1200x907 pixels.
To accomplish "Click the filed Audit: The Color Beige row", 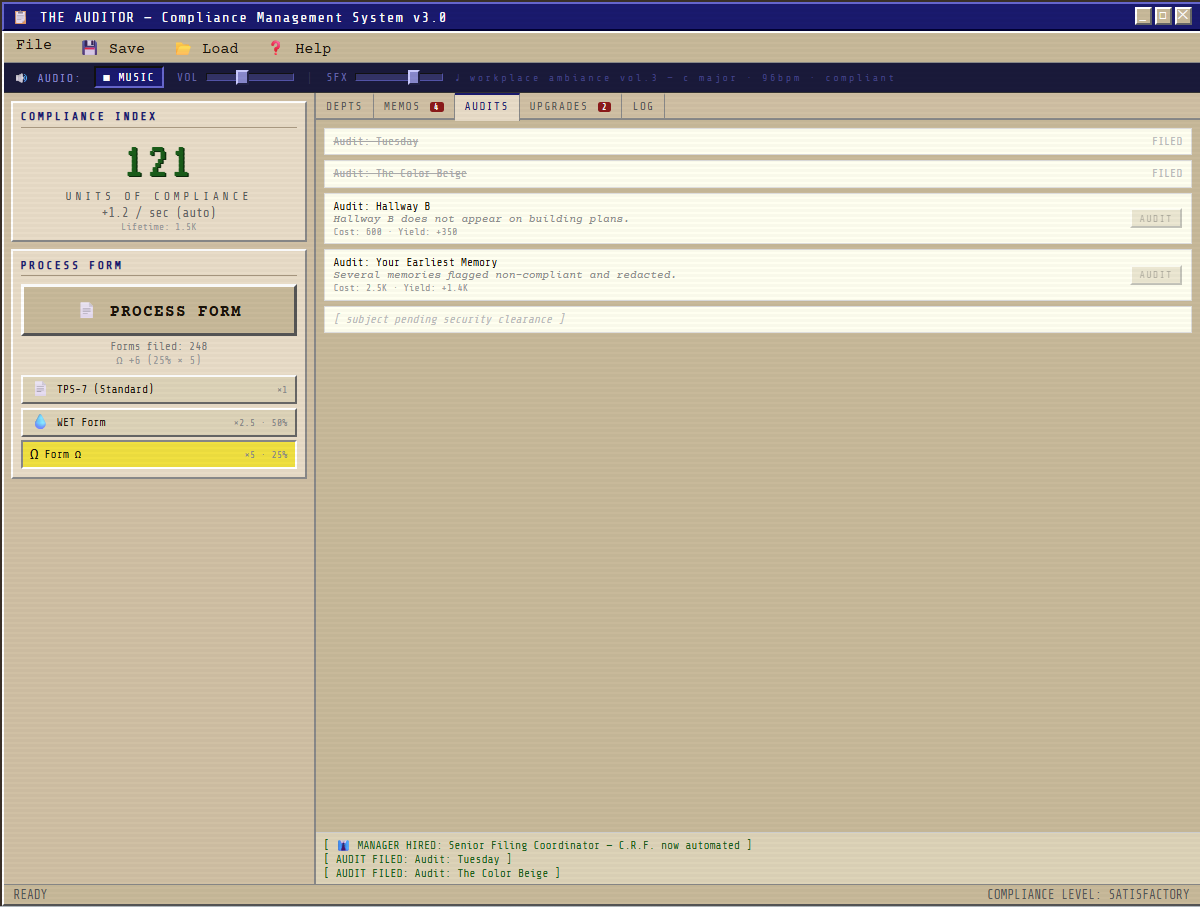I will tap(758, 174).
